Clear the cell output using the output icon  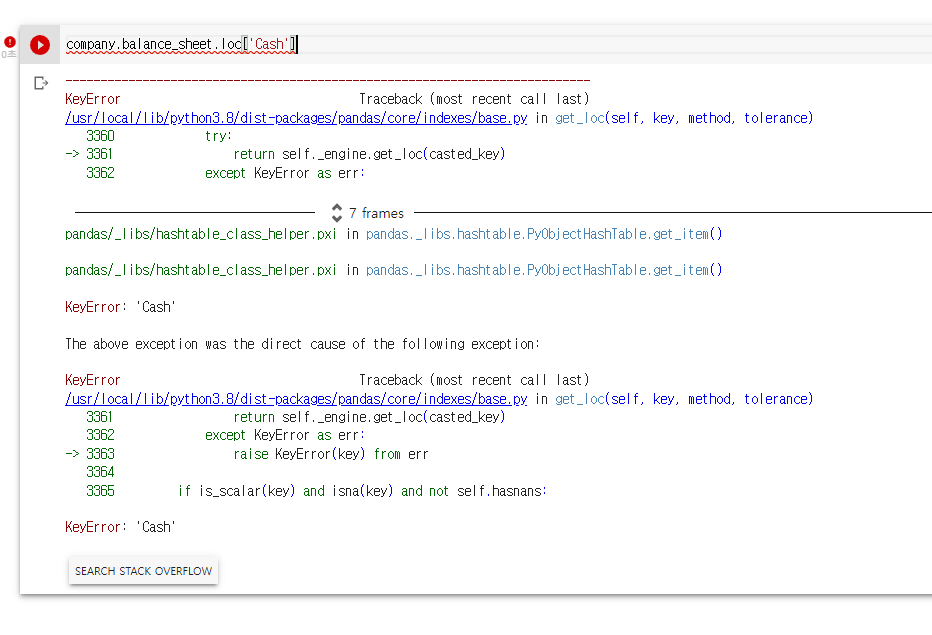(x=40, y=83)
